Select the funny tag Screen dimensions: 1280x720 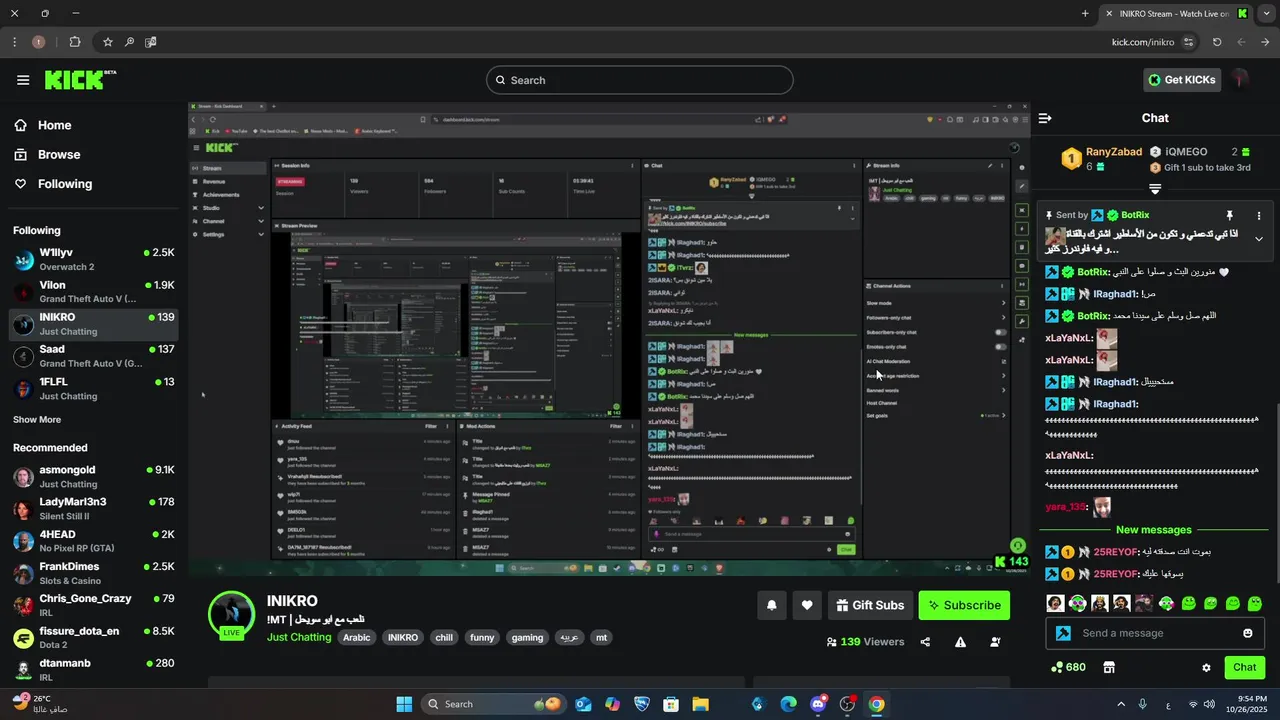(482, 637)
